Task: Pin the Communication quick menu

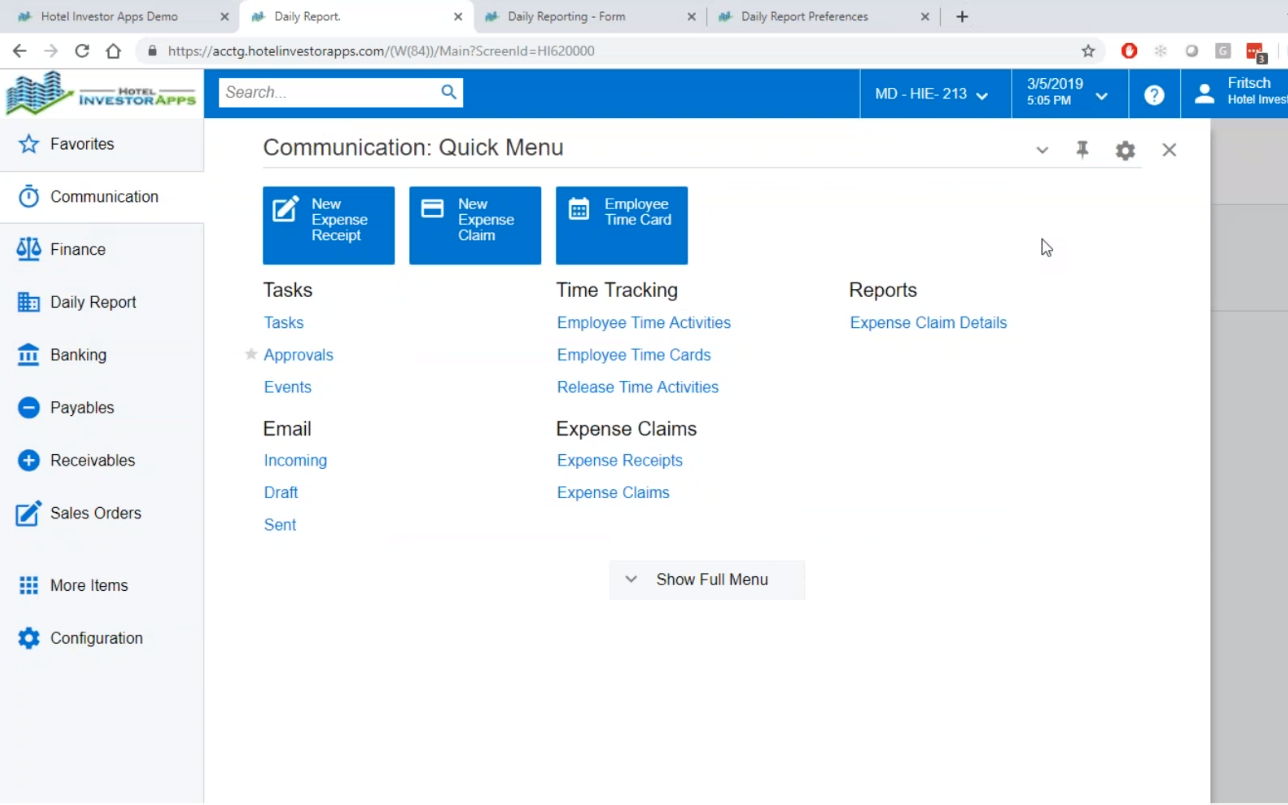Action: click(1082, 150)
